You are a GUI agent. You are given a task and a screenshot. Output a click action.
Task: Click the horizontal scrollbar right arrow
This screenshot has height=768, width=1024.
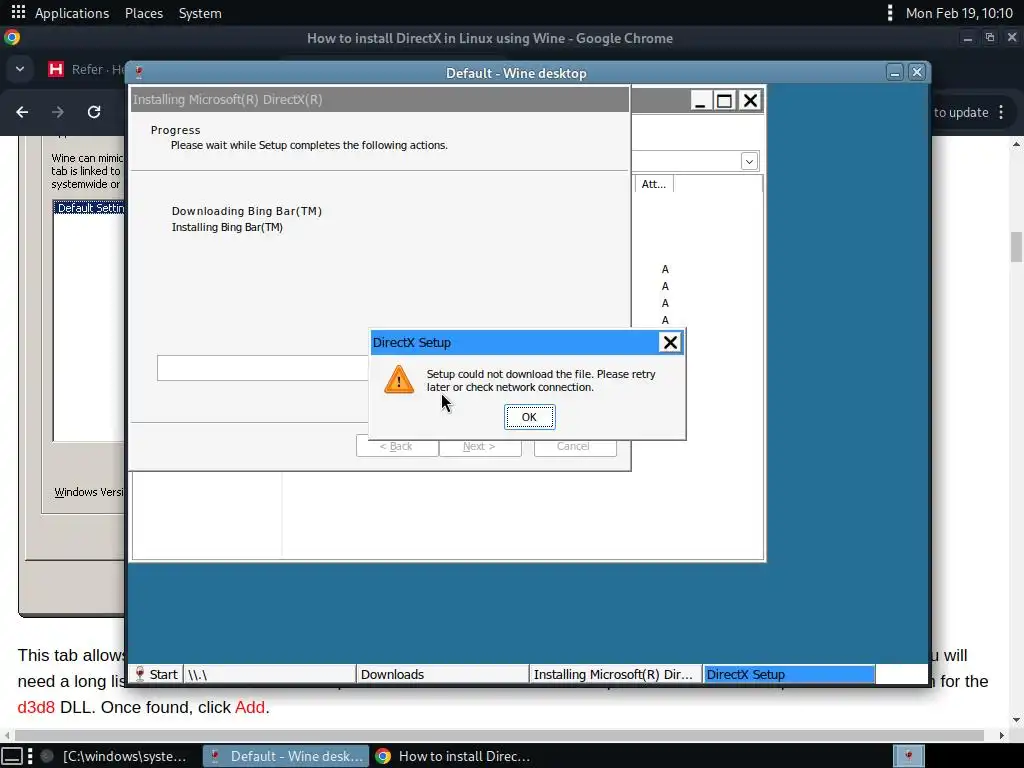click(x=1002, y=735)
